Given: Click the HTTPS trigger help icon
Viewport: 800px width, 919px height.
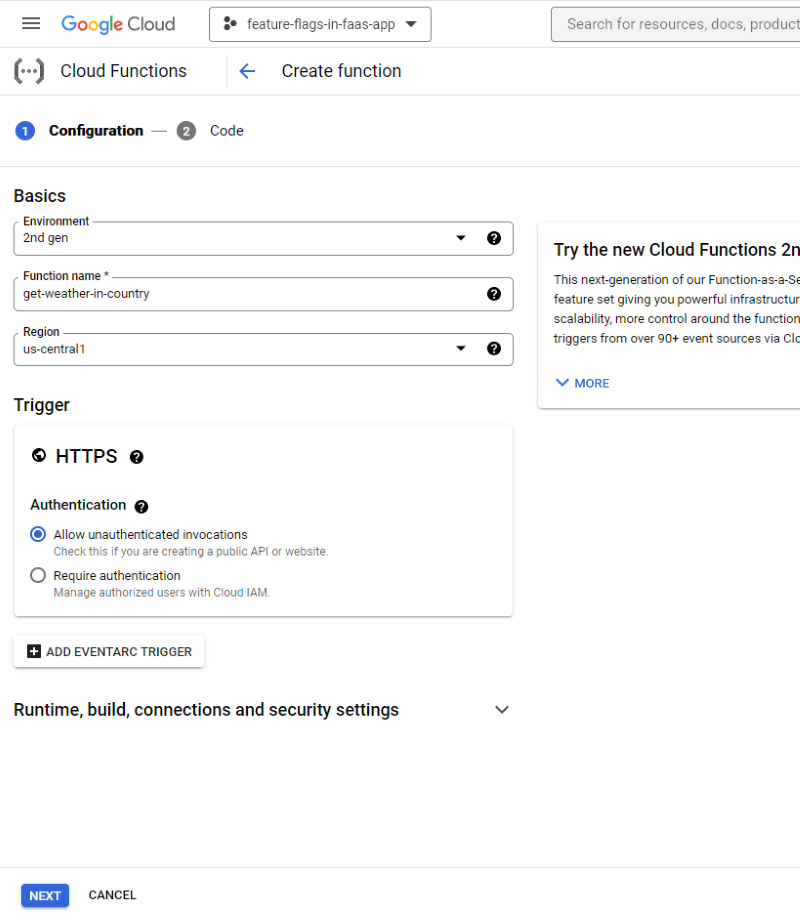Looking at the screenshot, I should click(x=137, y=457).
